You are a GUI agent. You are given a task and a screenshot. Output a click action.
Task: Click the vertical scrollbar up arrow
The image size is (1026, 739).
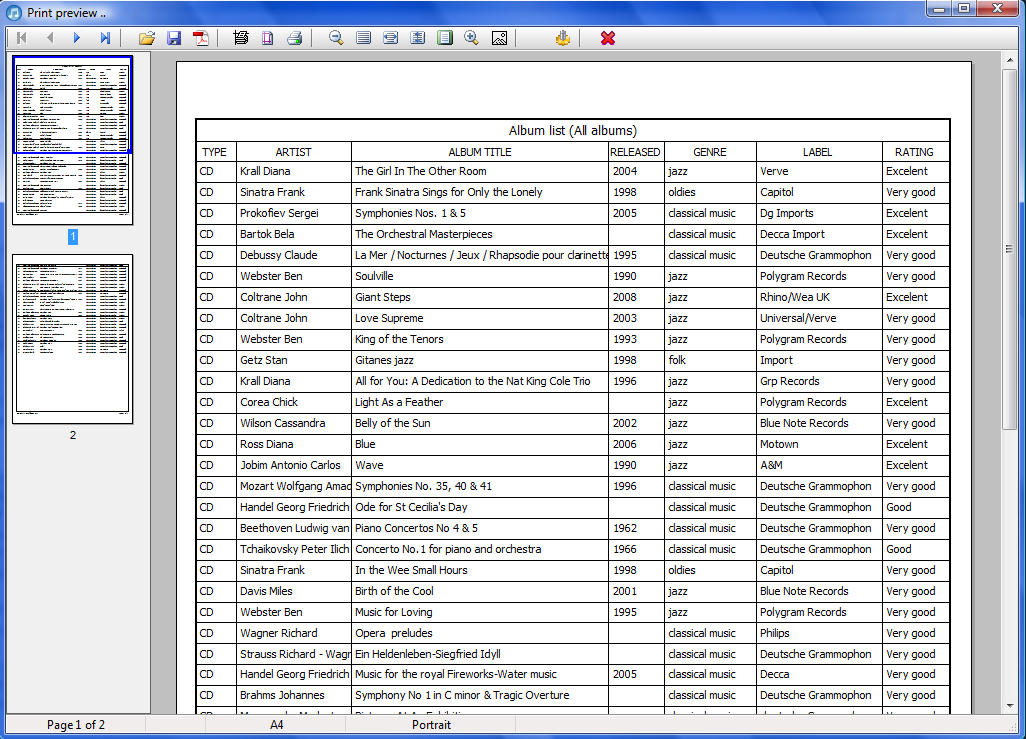1010,60
